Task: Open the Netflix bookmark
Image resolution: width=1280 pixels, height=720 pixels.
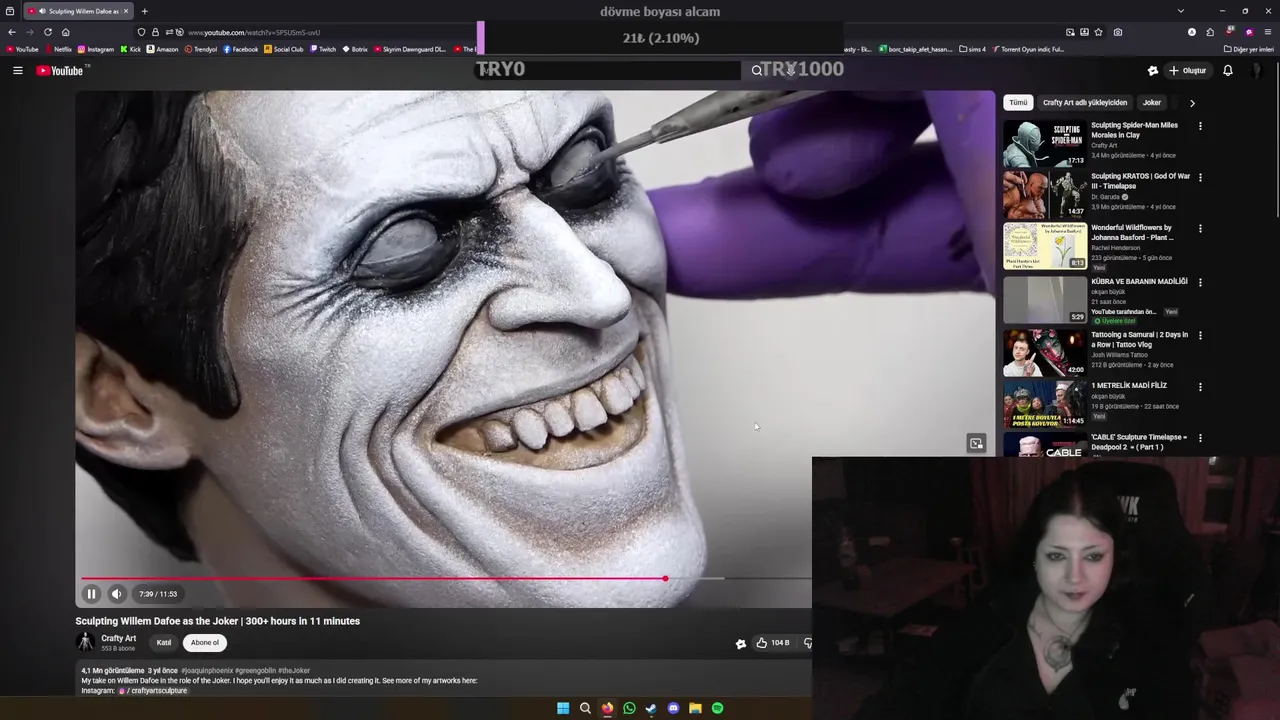Action: [58, 49]
